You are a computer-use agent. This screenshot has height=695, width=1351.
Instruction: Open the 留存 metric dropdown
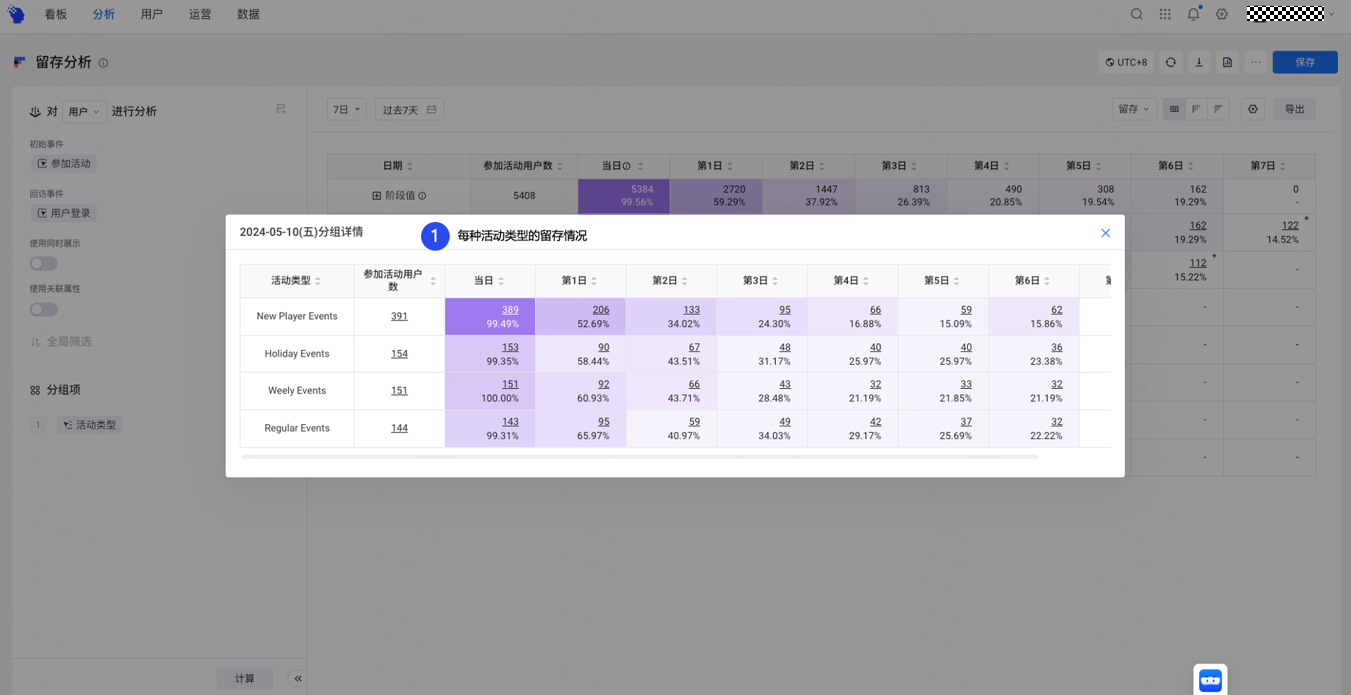click(x=1134, y=109)
